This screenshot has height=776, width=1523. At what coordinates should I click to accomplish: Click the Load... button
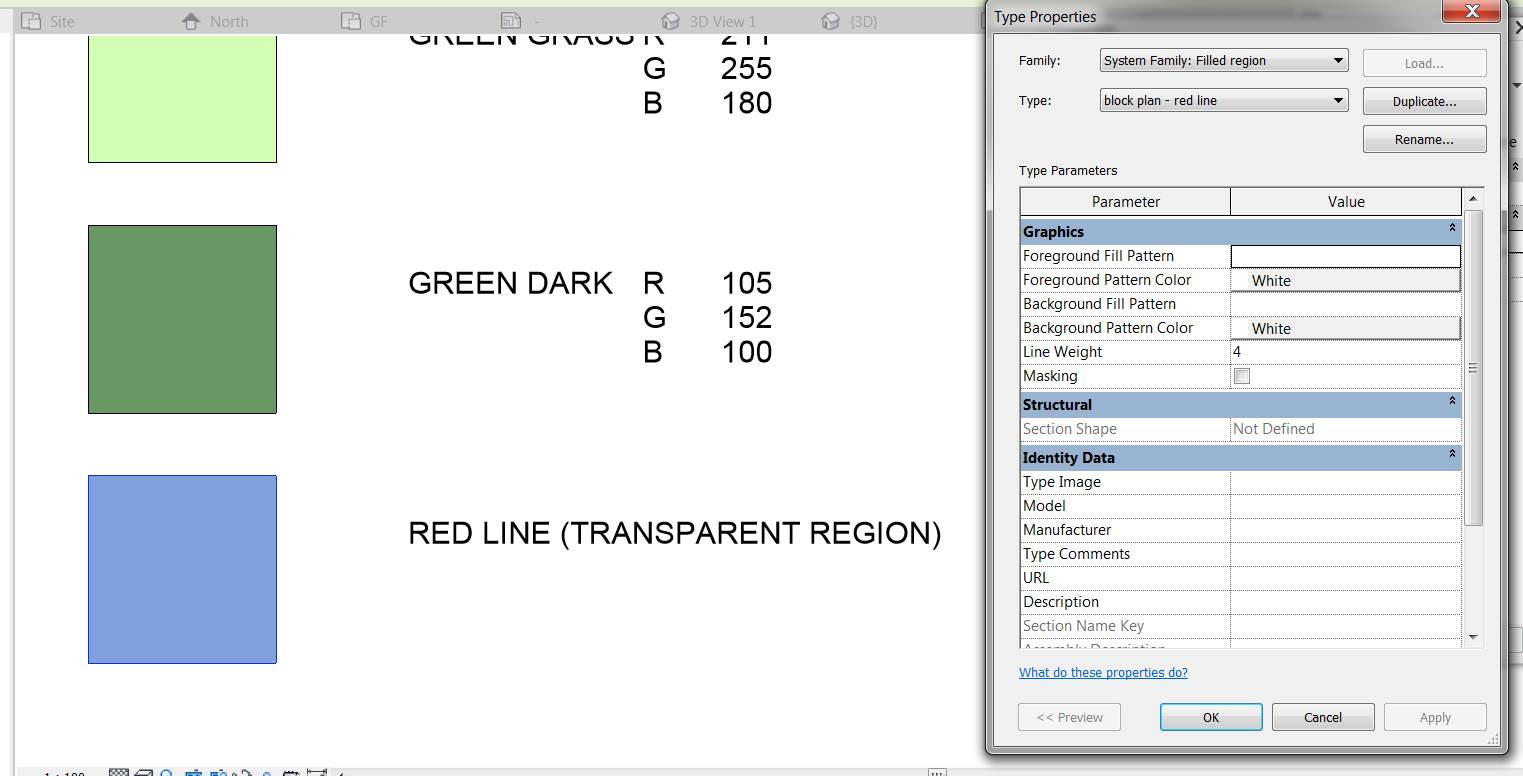point(1424,63)
